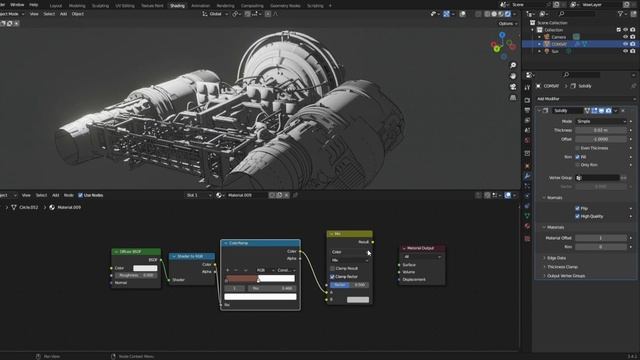Click Diffuse BSDF color swatch
This screenshot has height=360, width=640.
(145, 268)
